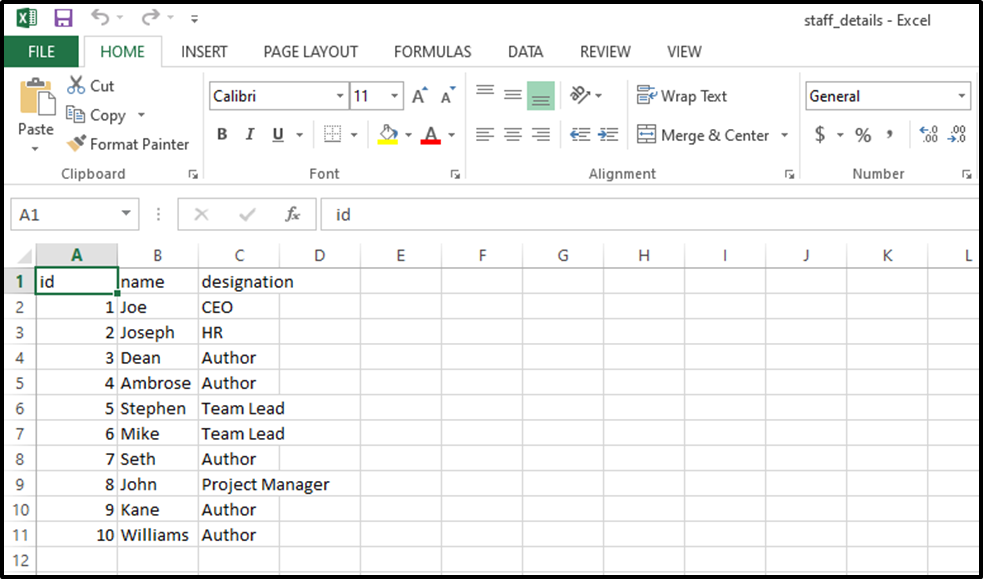Click the Undo arrow icon
This screenshot has width=983, height=579.
point(100,18)
